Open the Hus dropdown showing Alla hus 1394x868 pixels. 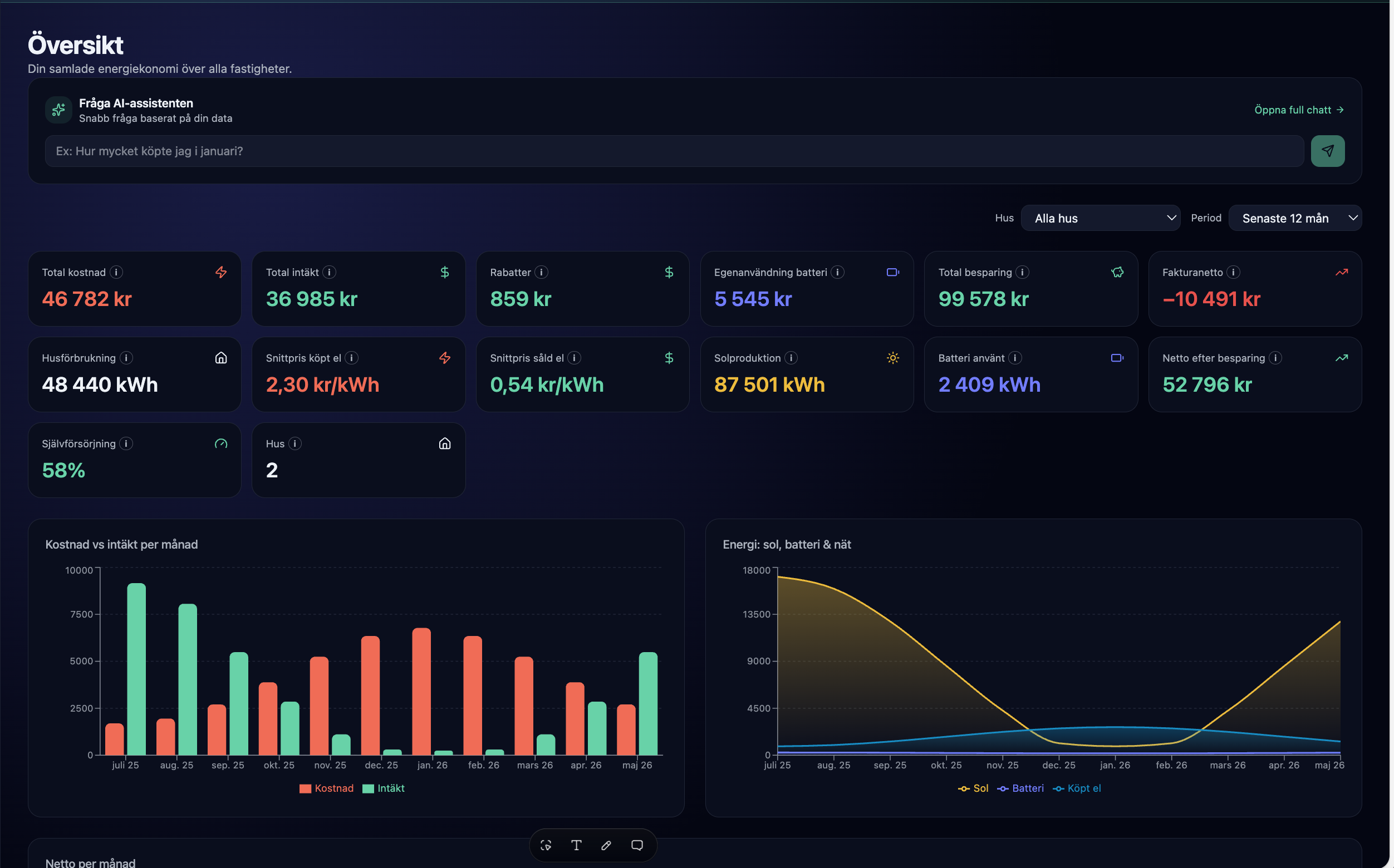1101,218
